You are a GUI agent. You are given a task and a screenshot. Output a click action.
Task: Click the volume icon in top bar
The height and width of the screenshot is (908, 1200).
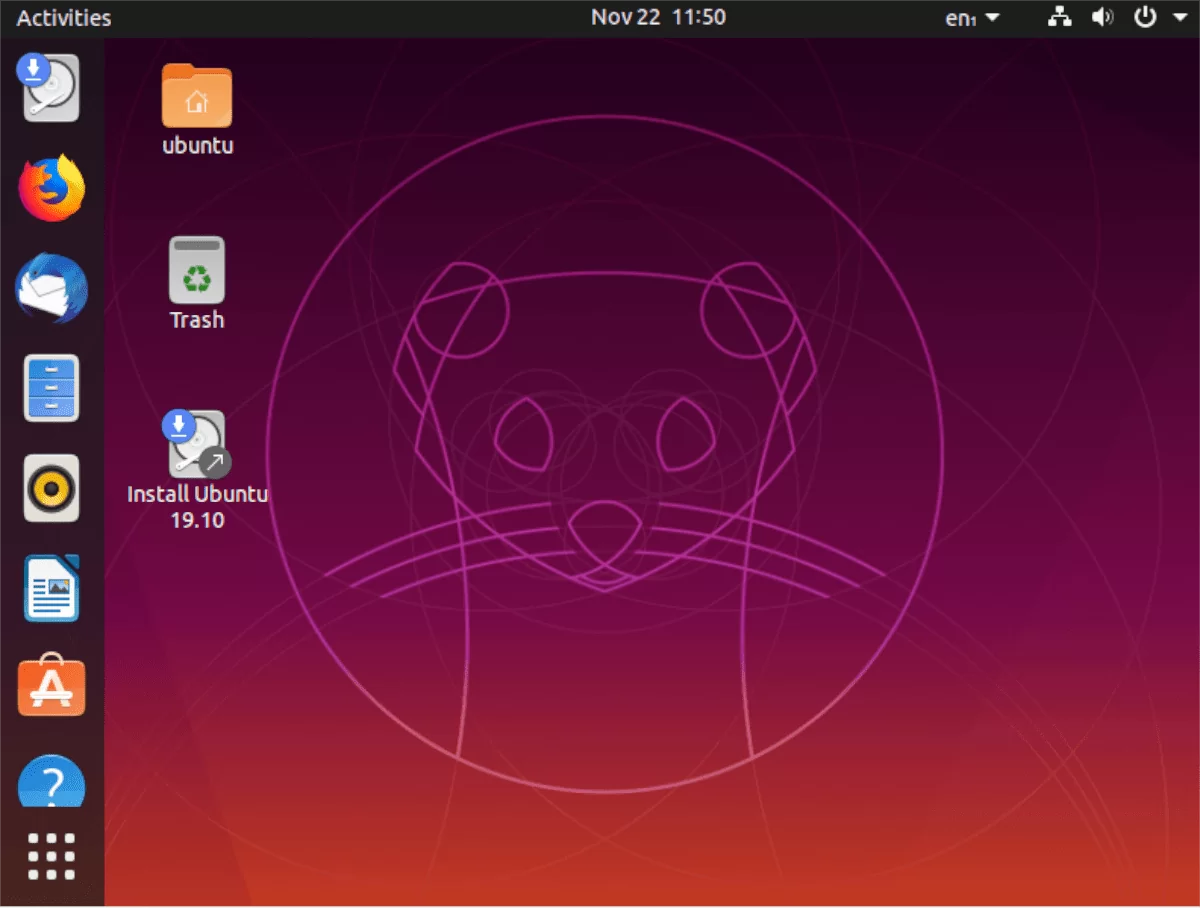click(x=1102, y=16)
